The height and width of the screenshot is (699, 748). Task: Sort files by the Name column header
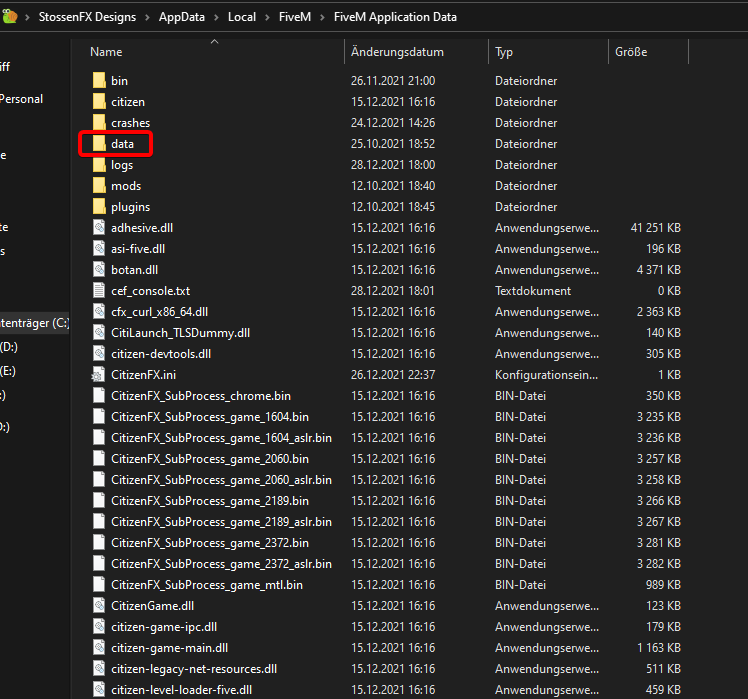tap(106, 52)
